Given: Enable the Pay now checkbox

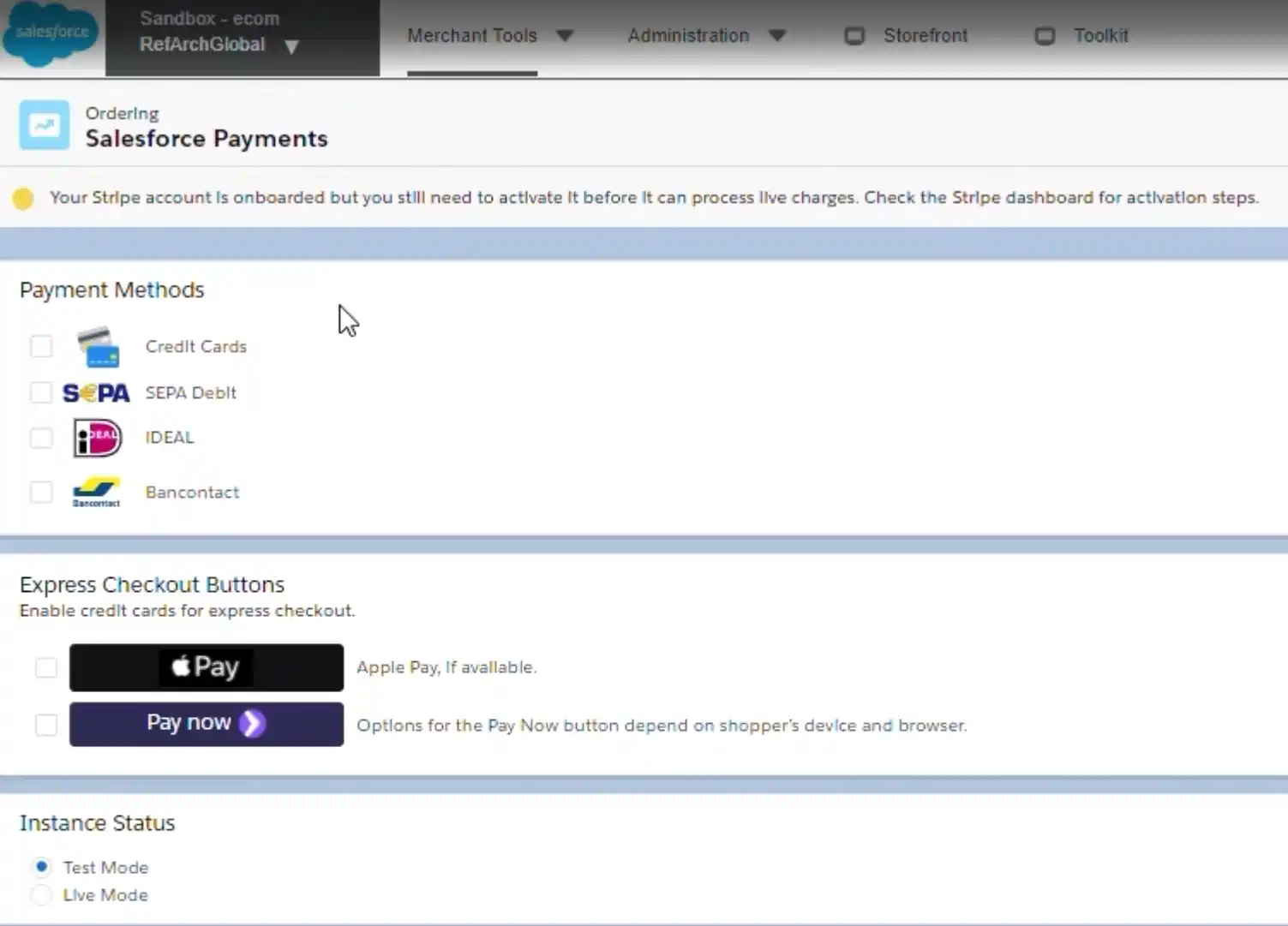Looking at the screenshot, I should click(46, 725).
